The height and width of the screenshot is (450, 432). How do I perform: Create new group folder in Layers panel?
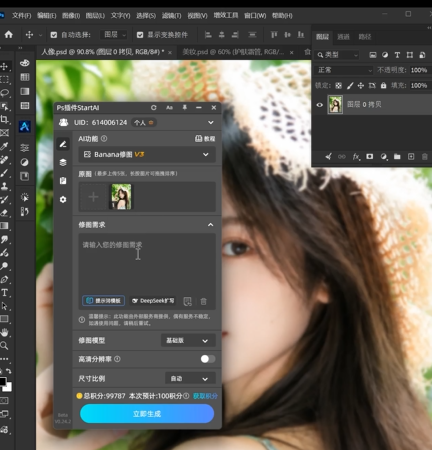tap(397, 156)
